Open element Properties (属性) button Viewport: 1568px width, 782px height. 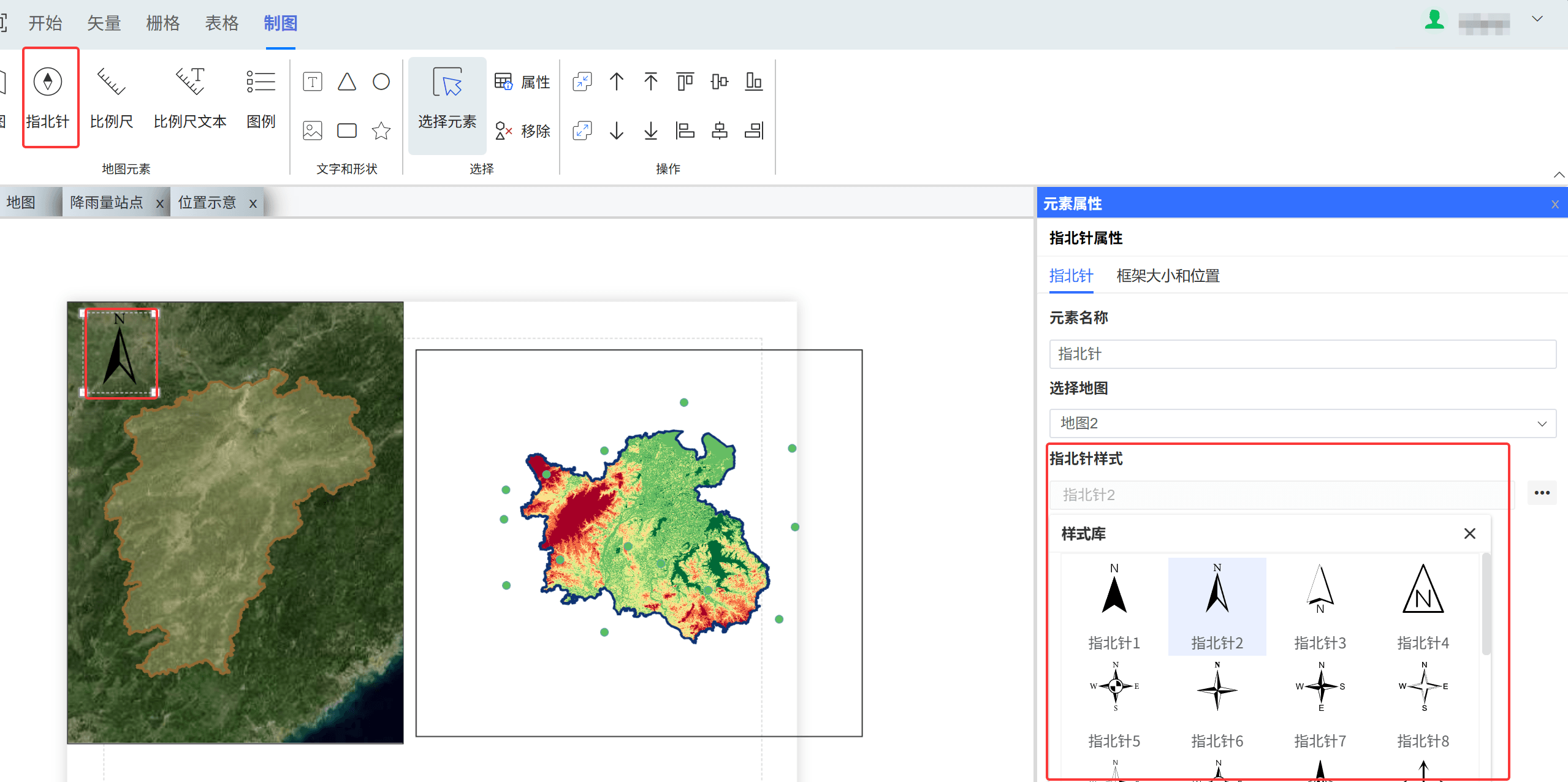[x=523, y=82]
